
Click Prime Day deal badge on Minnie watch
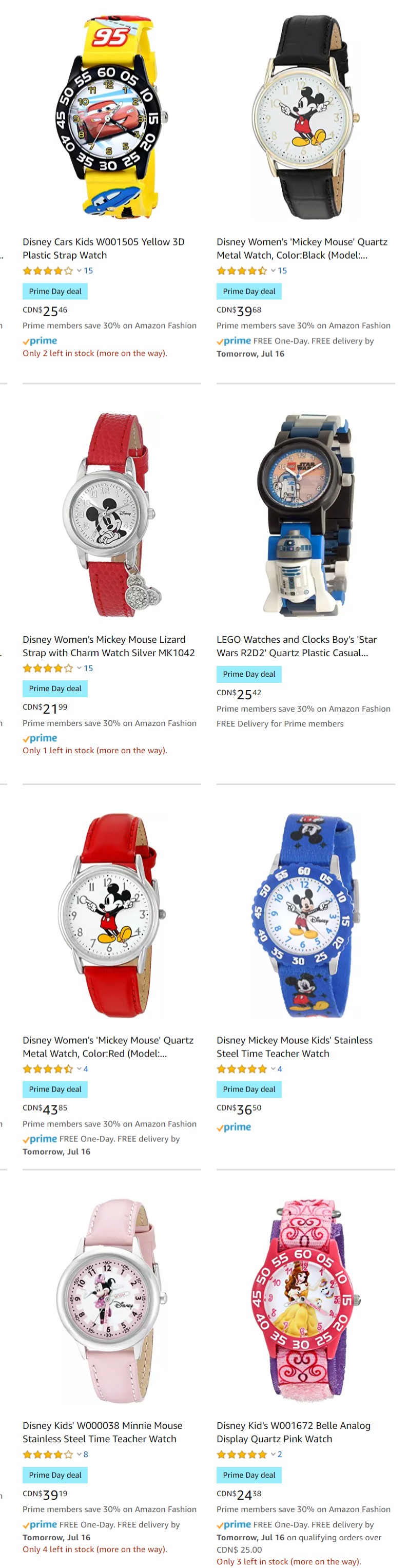click(x=55, y=1475)
